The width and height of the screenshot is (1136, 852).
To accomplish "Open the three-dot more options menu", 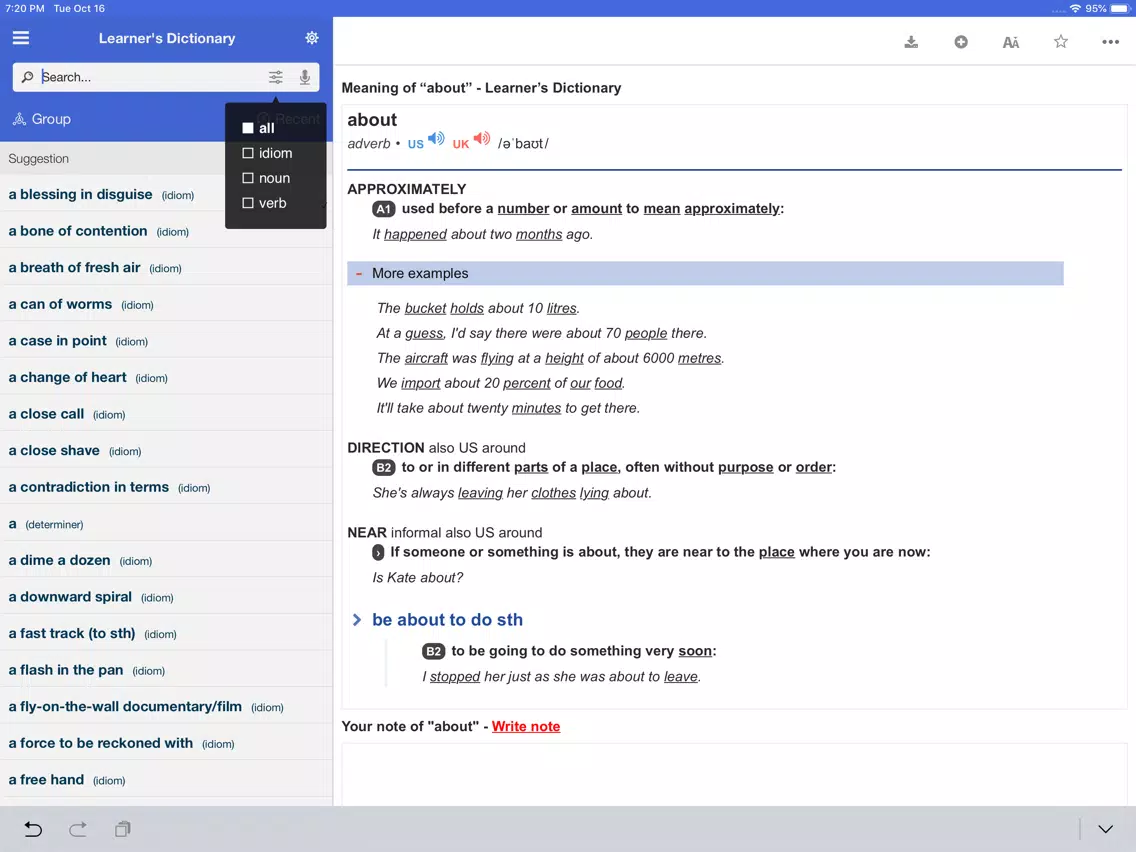I will click(x=1110, y=42).
